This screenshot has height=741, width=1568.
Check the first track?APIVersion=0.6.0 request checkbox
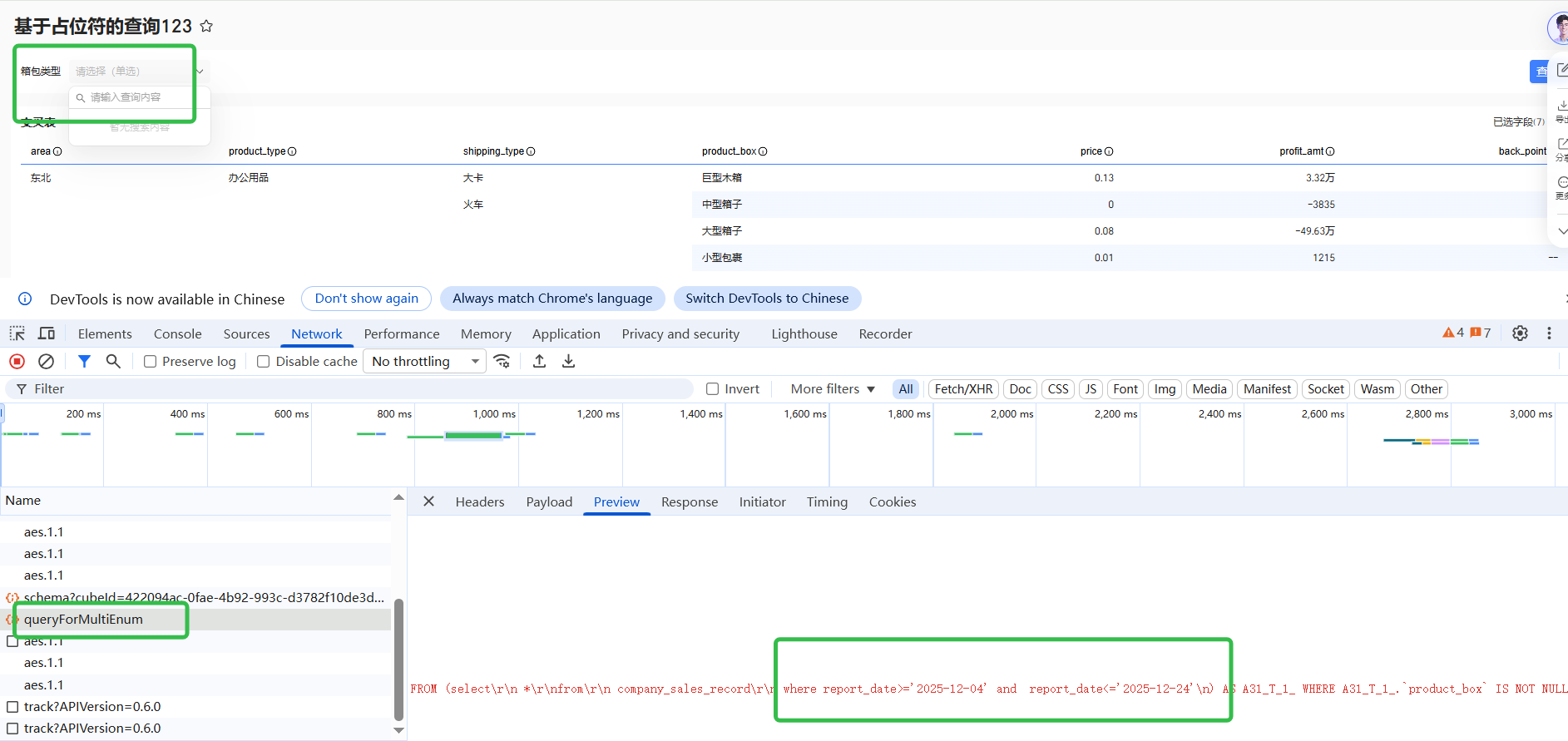[x=12, y=707]
